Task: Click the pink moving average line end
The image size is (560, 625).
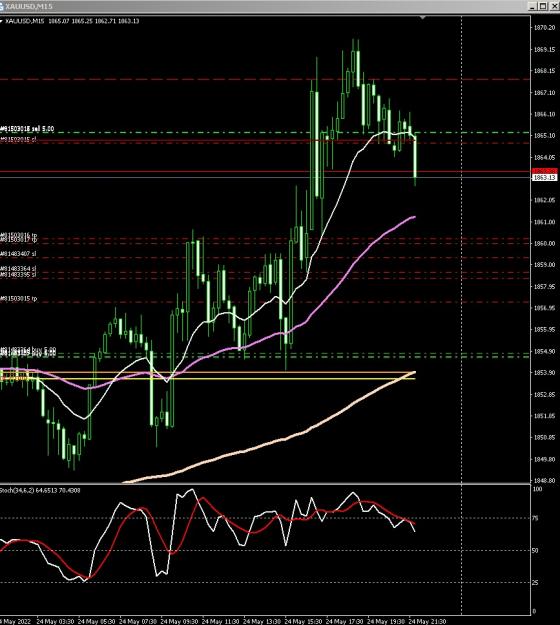Action: [414, 217]
